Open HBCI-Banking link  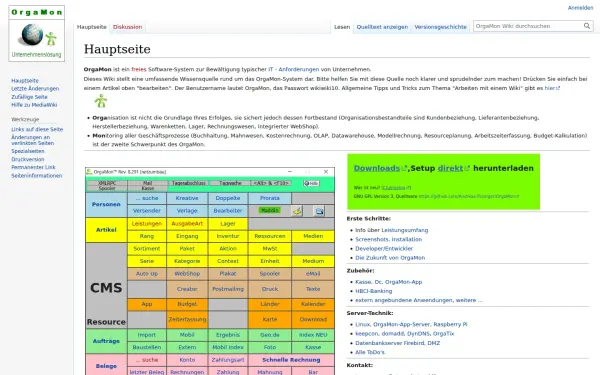tap(373, 291)
